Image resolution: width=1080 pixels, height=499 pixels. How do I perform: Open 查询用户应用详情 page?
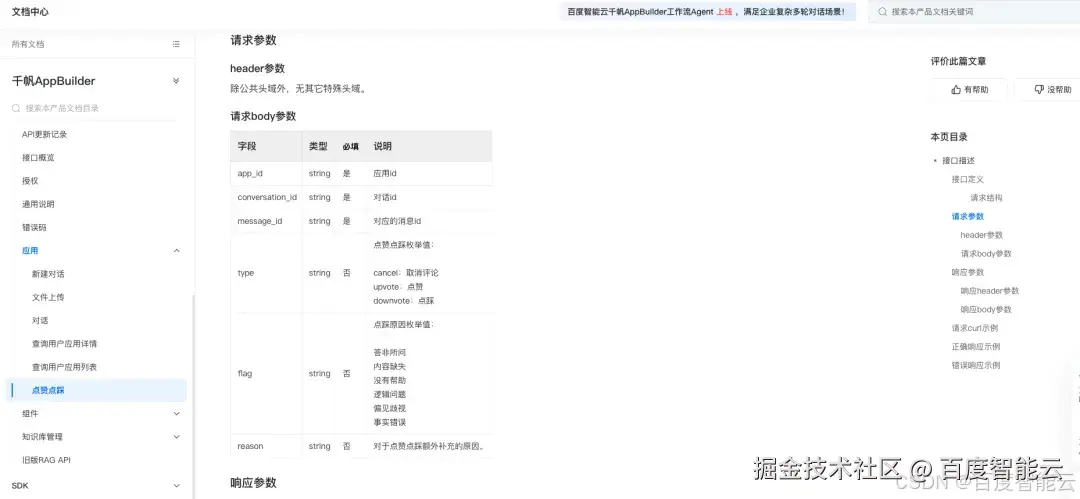64,344
